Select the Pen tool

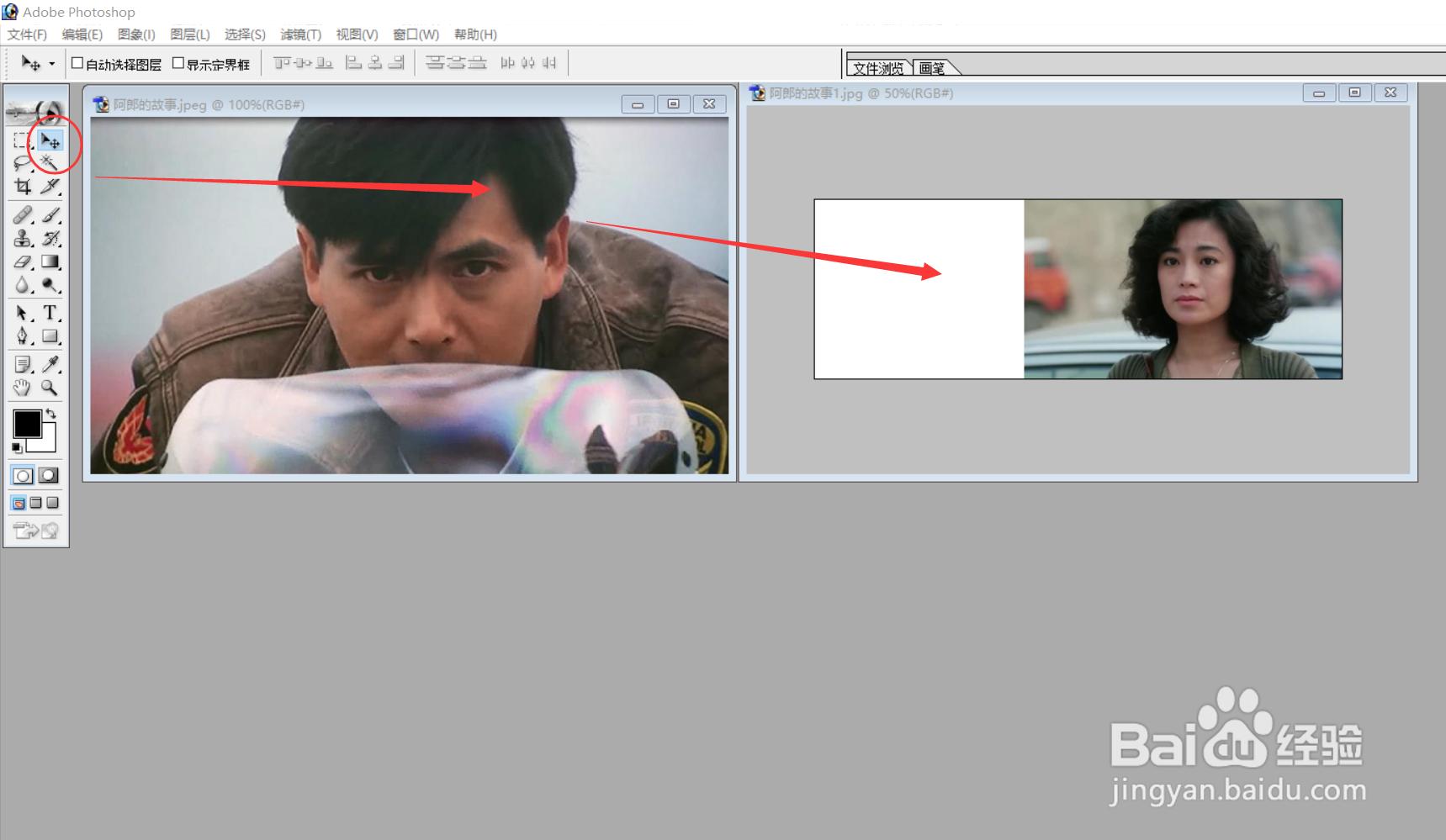pos(22,337)
